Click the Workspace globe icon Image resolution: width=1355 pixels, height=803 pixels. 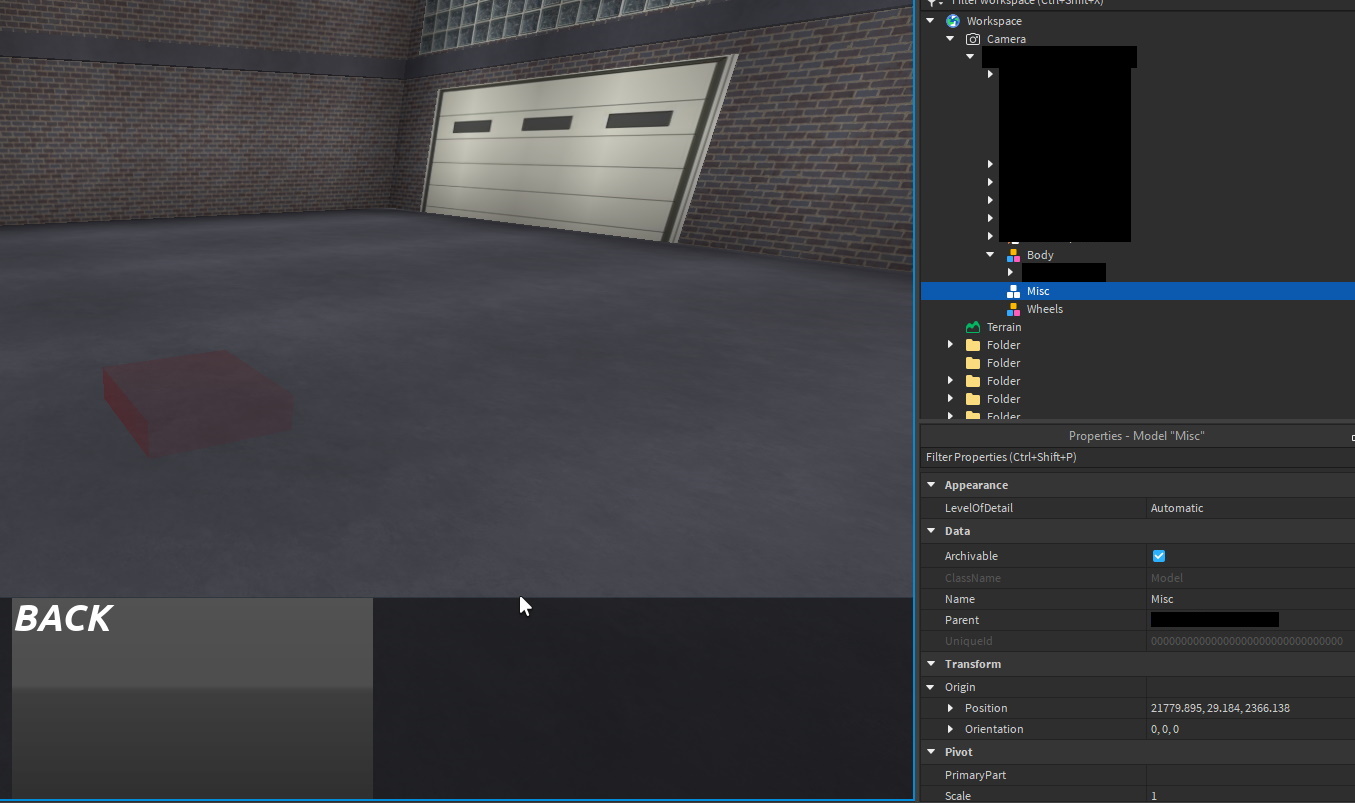[953, 21]
